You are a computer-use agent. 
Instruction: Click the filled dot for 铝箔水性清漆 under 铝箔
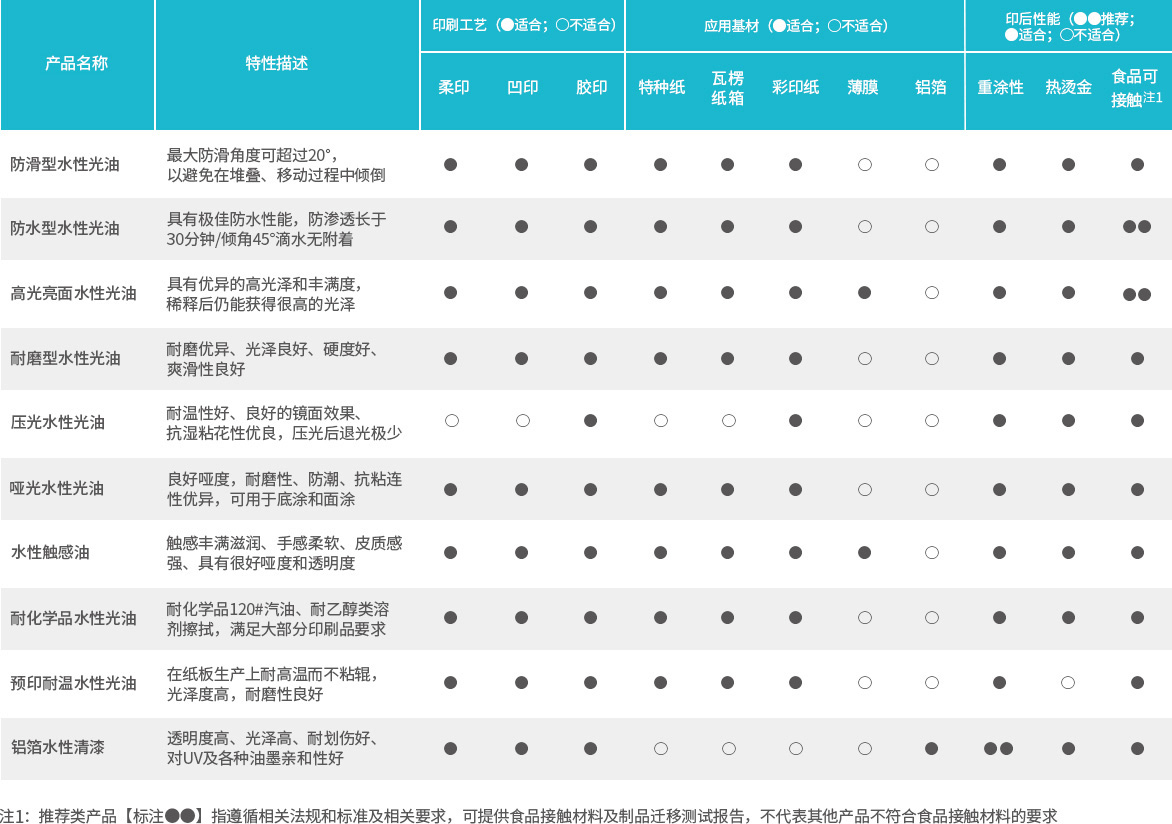[x=932, y=748]
